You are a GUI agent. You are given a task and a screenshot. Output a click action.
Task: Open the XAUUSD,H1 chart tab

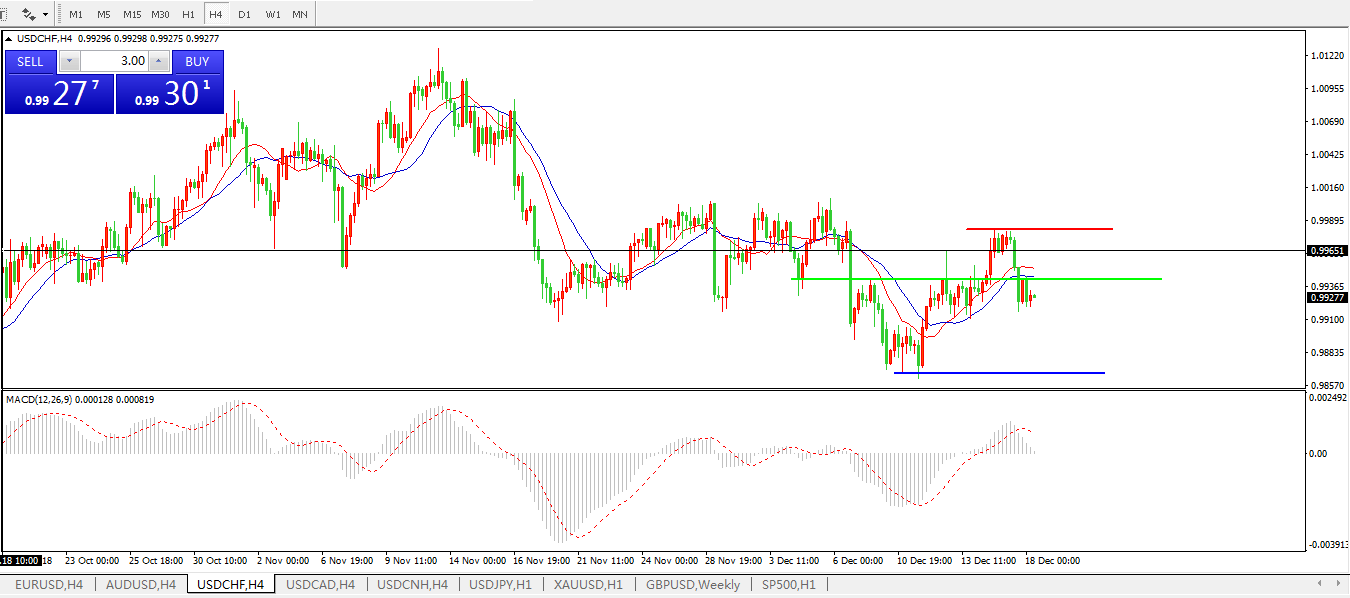pos(588,584)
